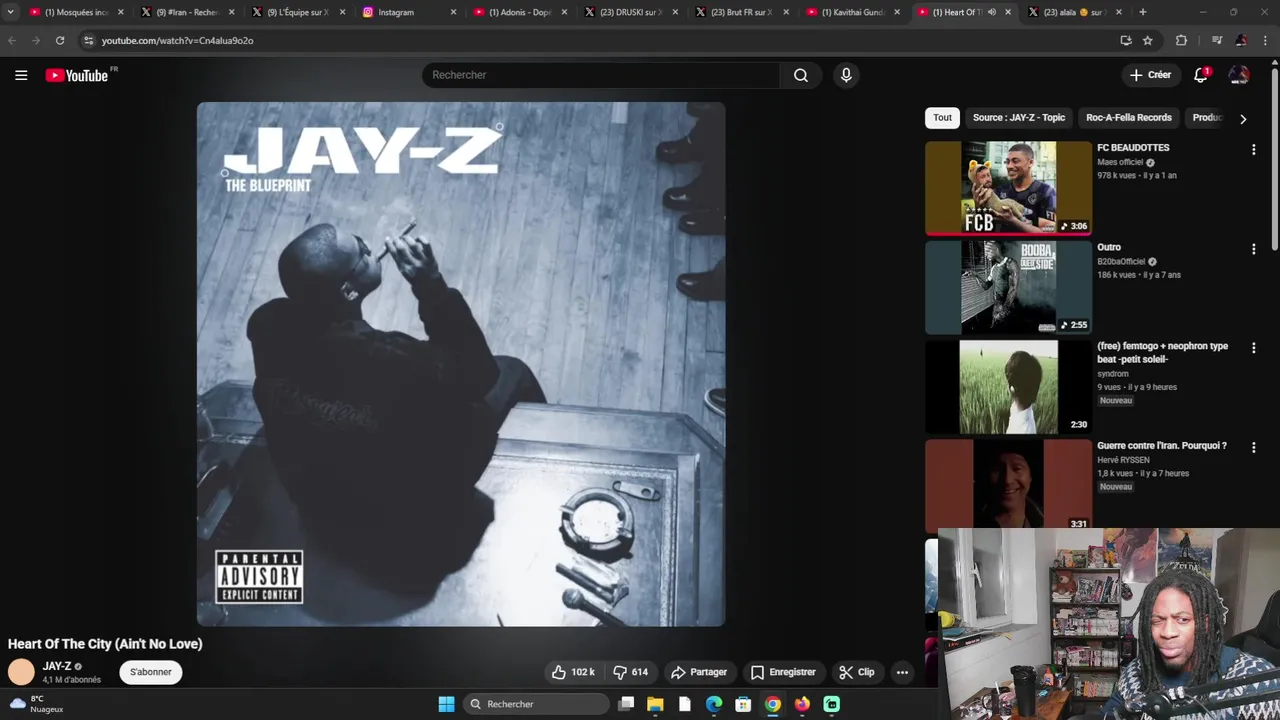Click the YouTube Rechercher search field
This screenshot has width=1280, height=720.
(x=600, y=75)
